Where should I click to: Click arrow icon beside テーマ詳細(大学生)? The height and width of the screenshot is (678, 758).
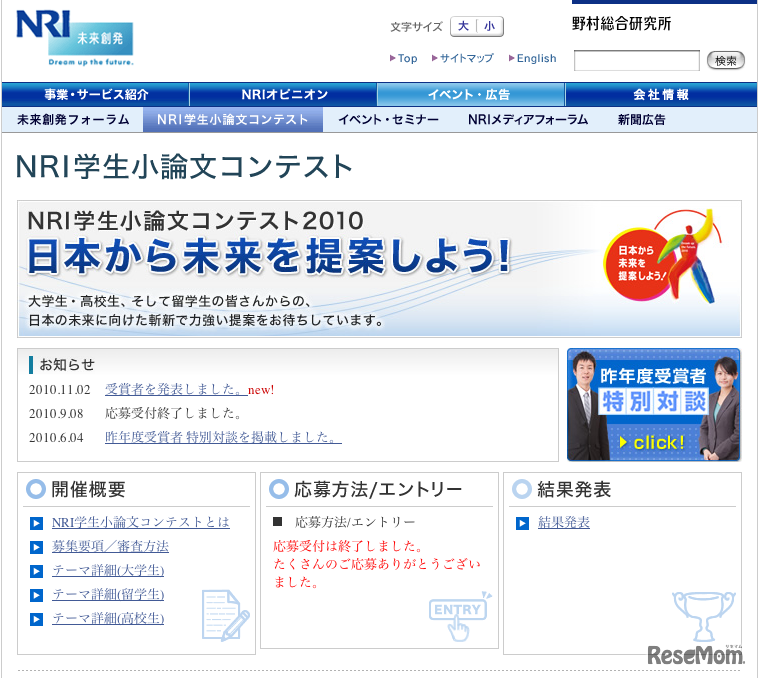click(x=36, y=571)
